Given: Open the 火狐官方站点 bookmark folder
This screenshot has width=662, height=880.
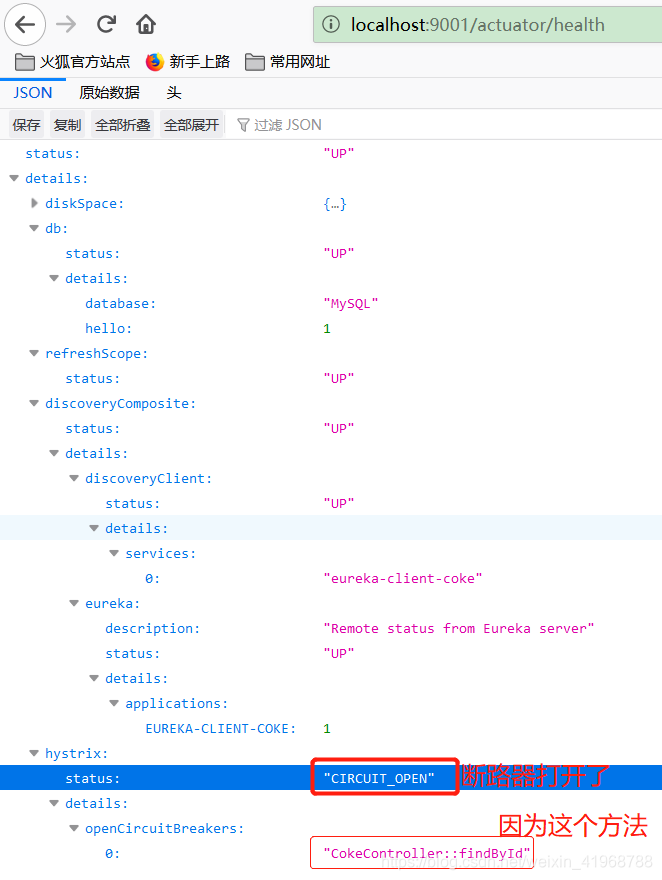Looking at the screenshot, I should (72, 62).
